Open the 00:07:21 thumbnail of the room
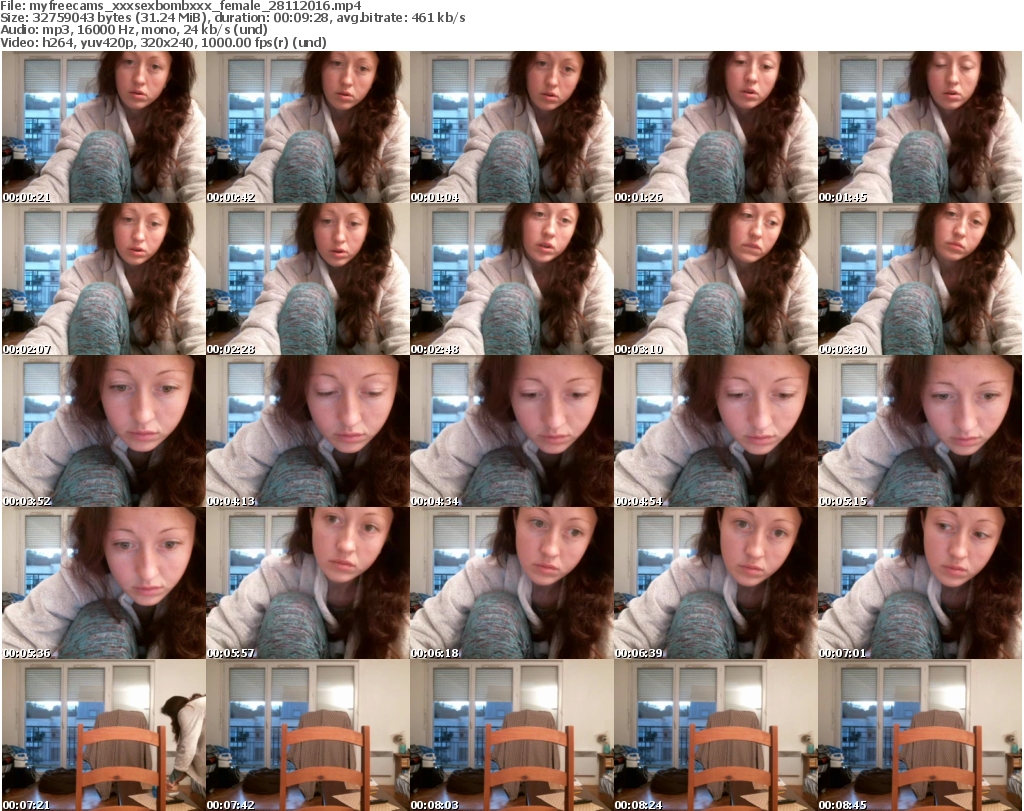Viewport: 1024px width, 811px height. tap(103, 735)
